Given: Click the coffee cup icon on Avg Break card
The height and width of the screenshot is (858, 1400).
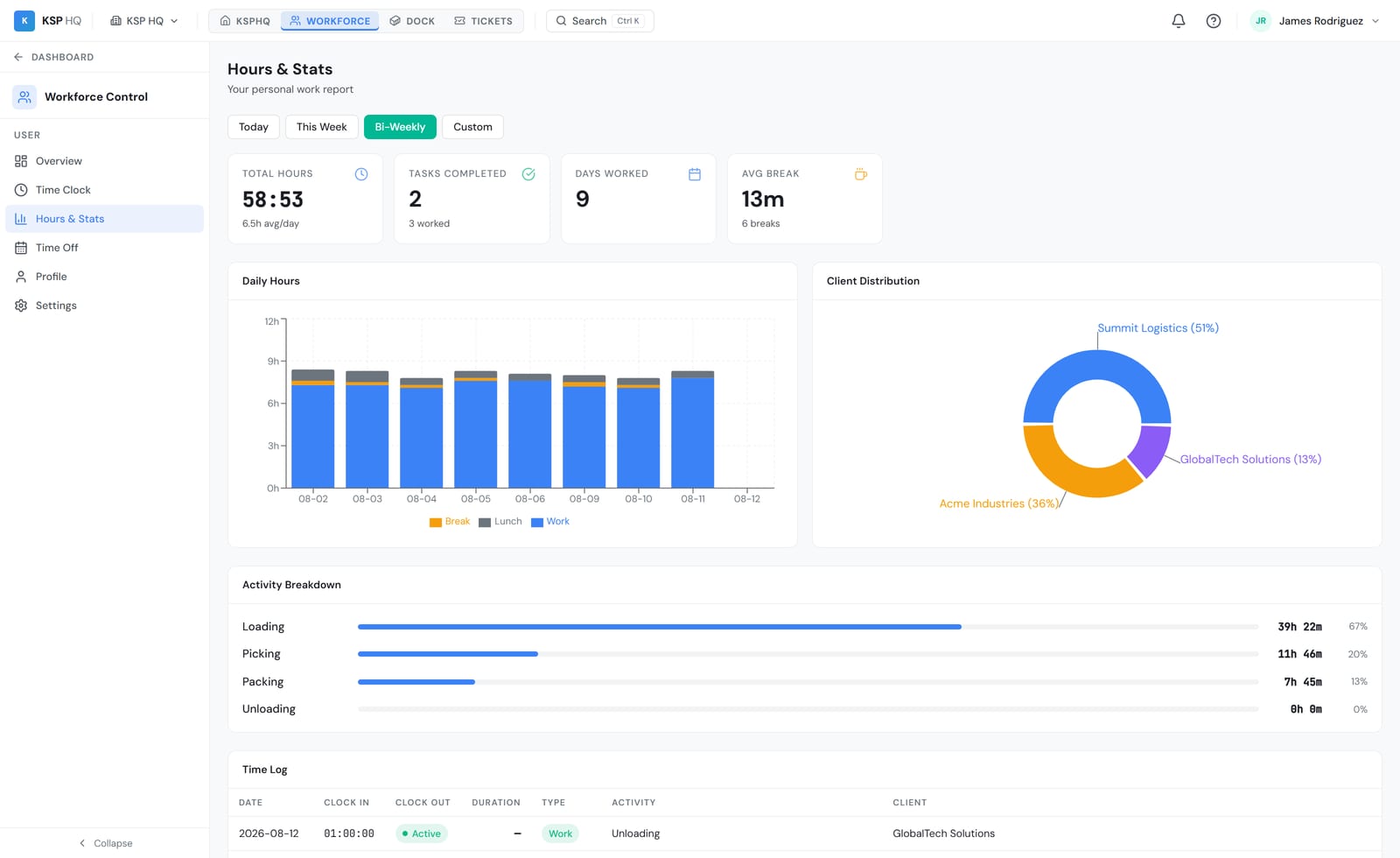Looking at the screenshot, I should click(861, 174).
